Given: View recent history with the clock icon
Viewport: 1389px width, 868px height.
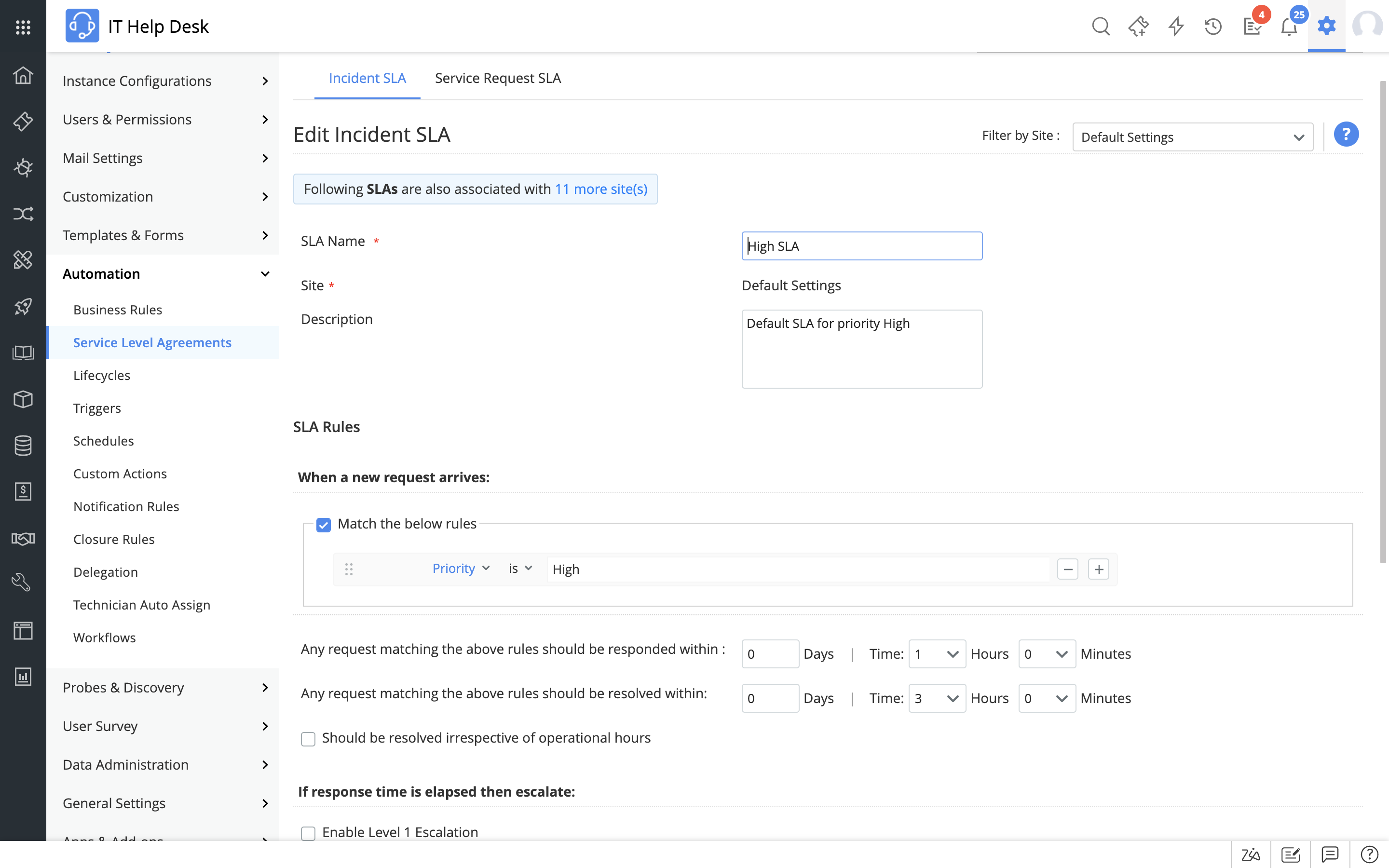Looking at the screenshot, I should (1212, 26).
